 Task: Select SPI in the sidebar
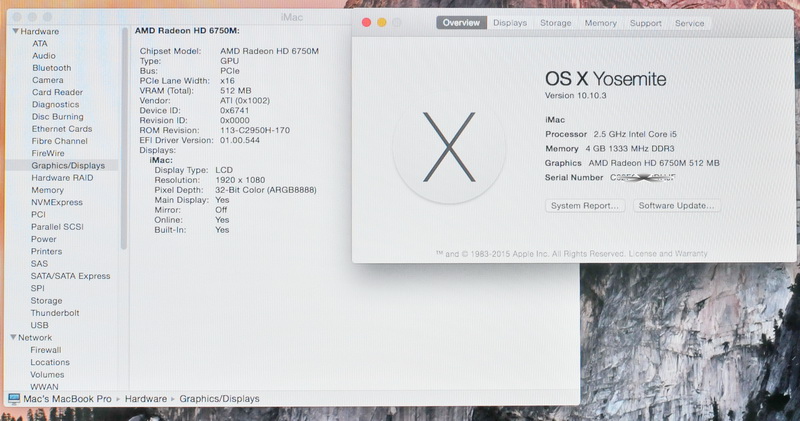[x=37, y=288]
